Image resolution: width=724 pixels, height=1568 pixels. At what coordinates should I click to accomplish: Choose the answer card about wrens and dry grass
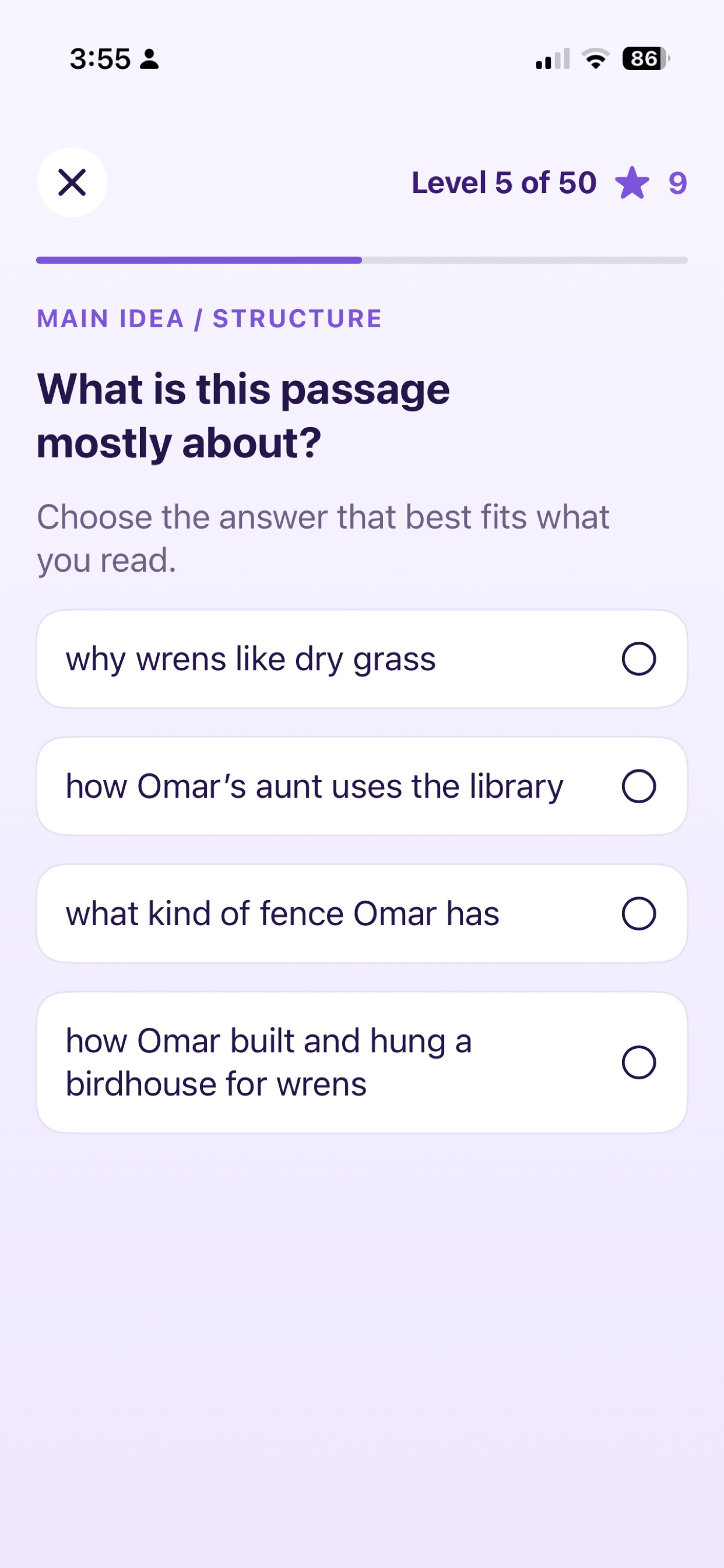click(362, 659)
